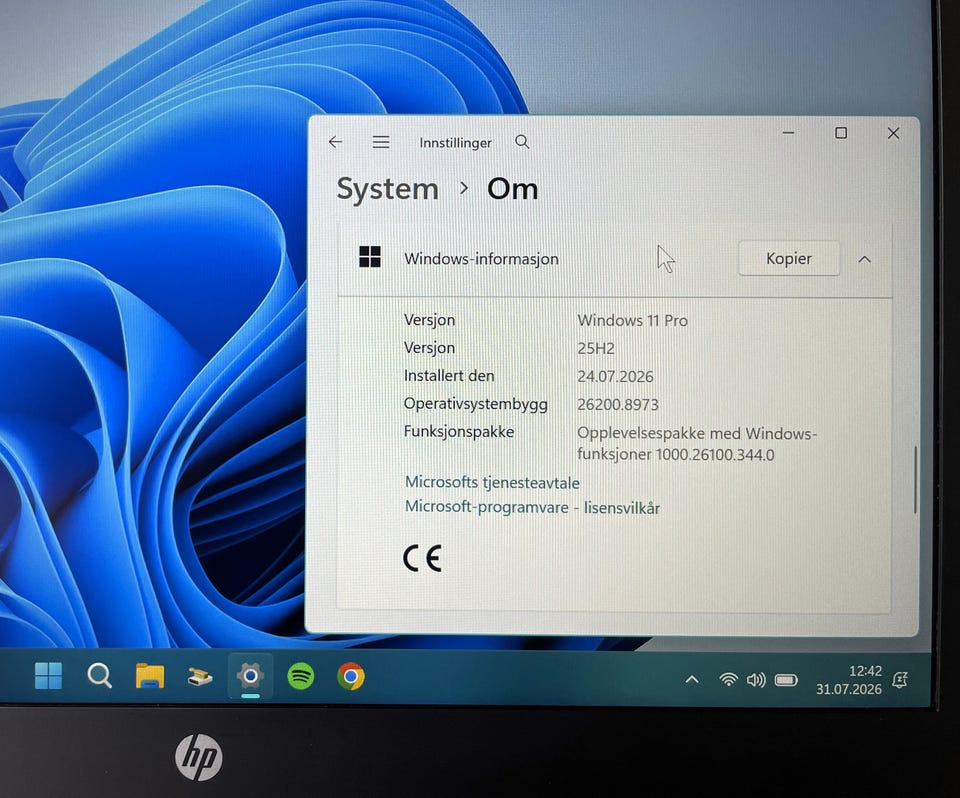Go back with the Settings back arrow
Image resolution: width=960 pixels, height=798 pixels.
(x=336, y=142)
